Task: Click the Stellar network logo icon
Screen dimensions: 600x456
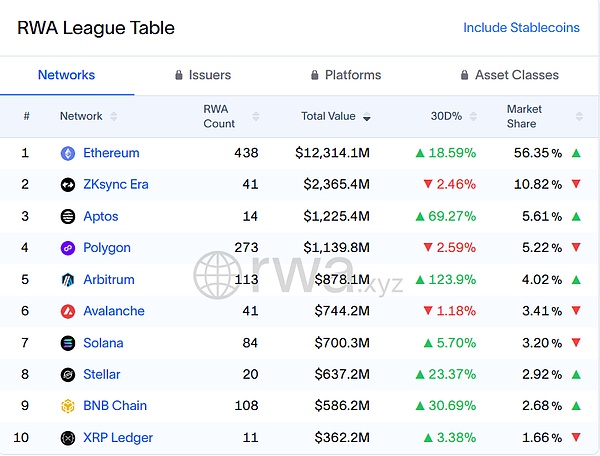Action: 68,375
